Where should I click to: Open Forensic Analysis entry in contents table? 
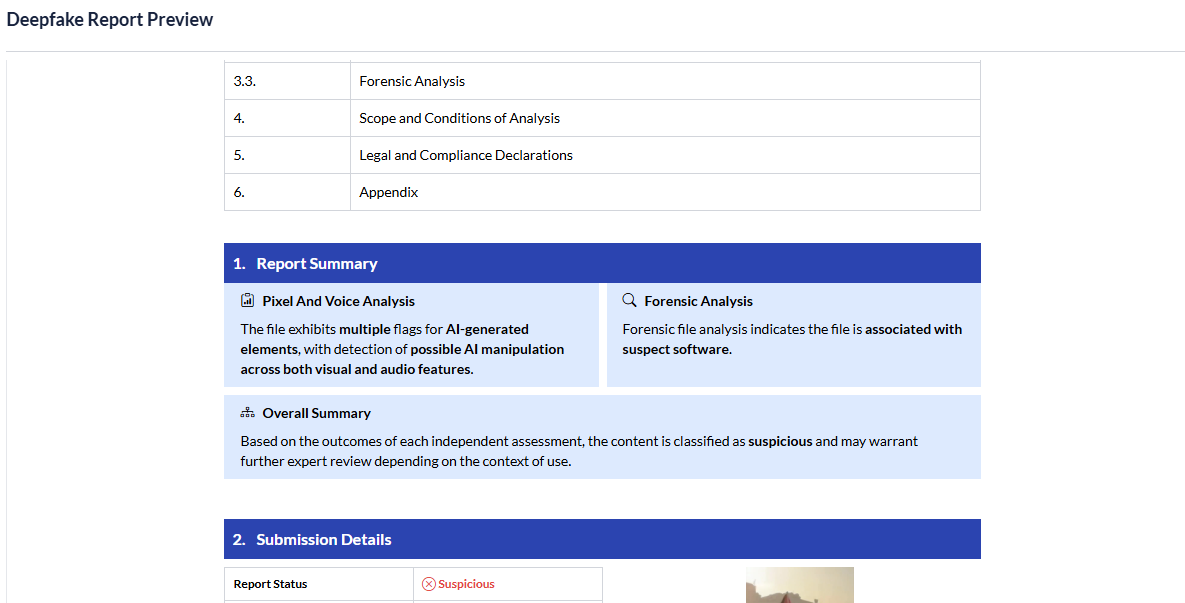(x=412, y=81)
